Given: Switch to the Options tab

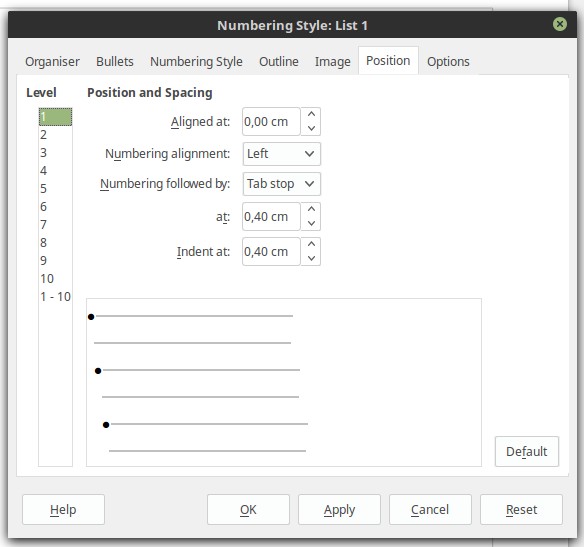Looking at the screenshot, I should (448, 61).
